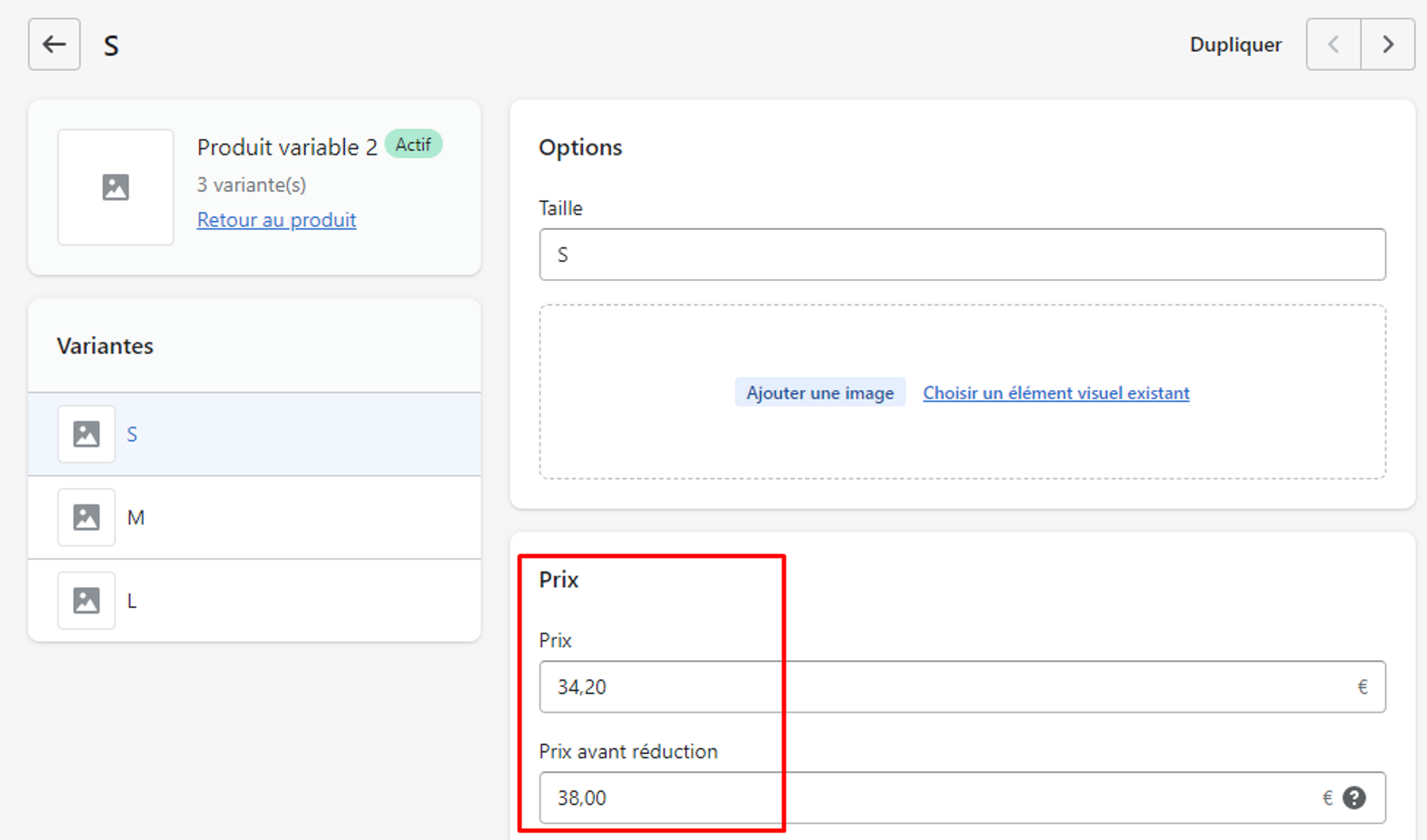Click the Taille label
The width and height of the screenshot is (1427, 840).
point(561,208)
